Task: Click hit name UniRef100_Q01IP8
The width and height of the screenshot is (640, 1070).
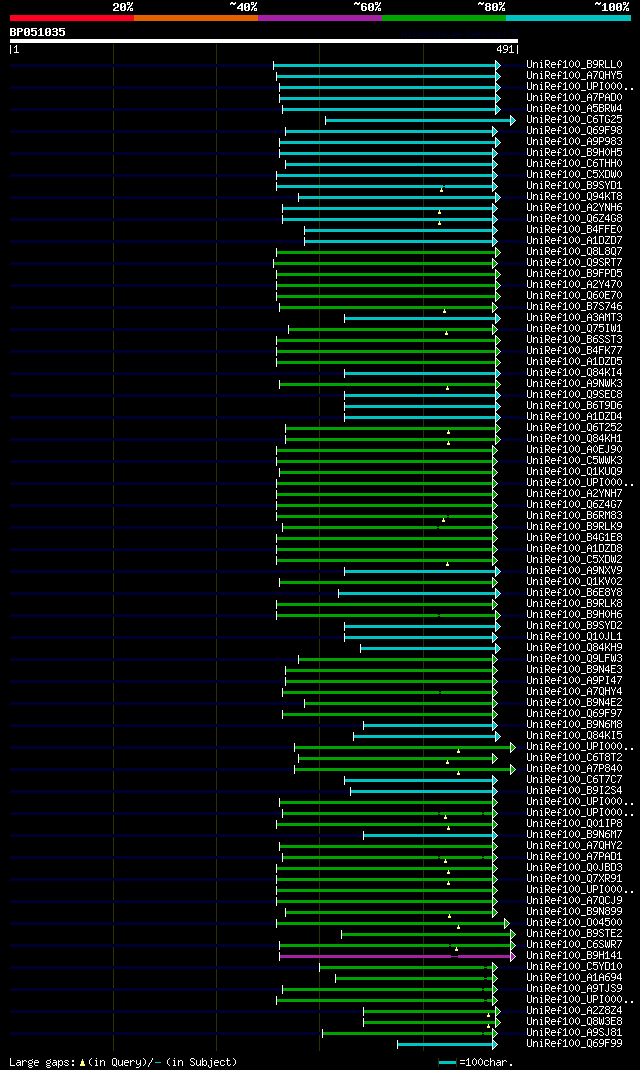Action: point(574,823)
